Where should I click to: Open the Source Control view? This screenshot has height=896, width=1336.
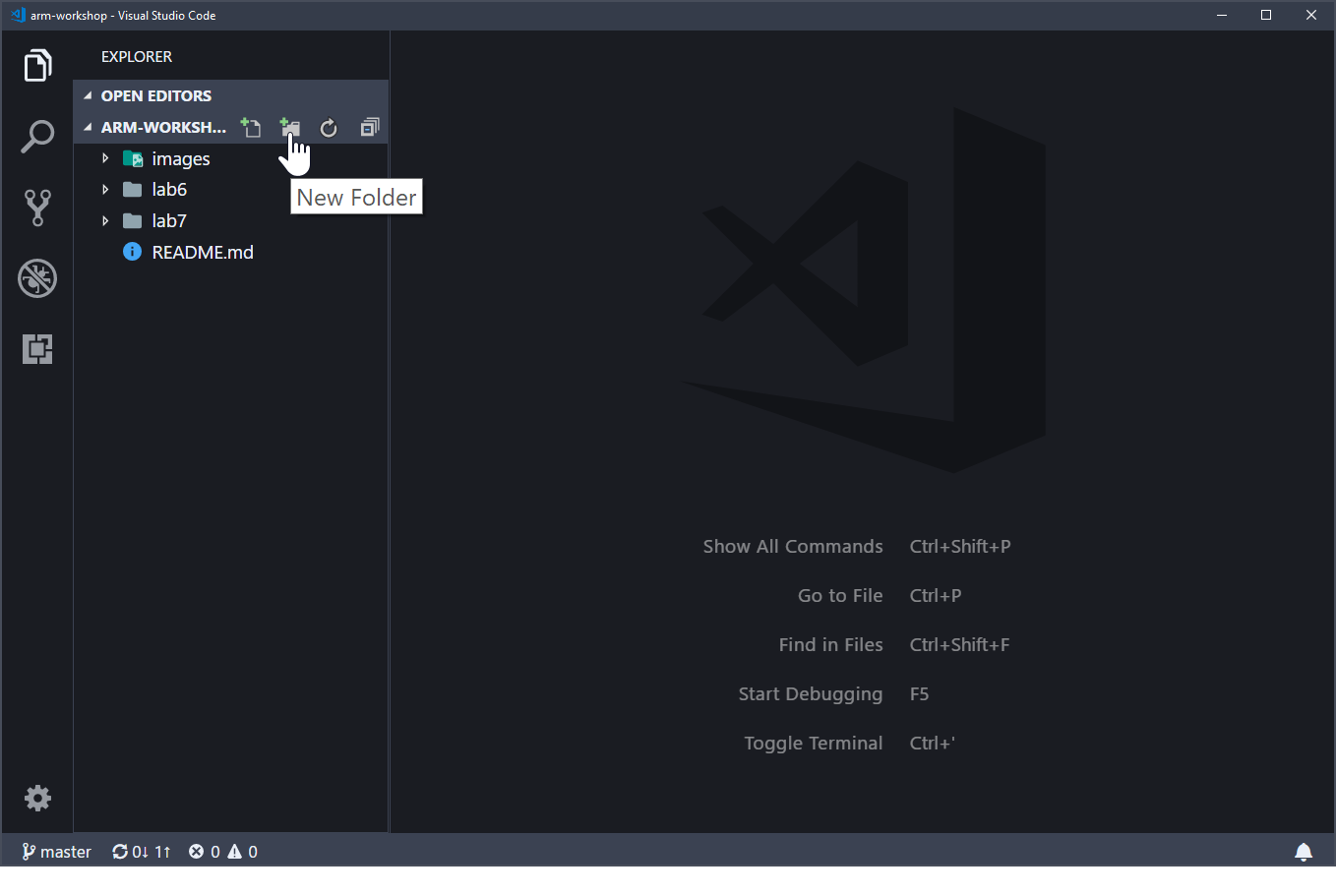tap(37, 208)
